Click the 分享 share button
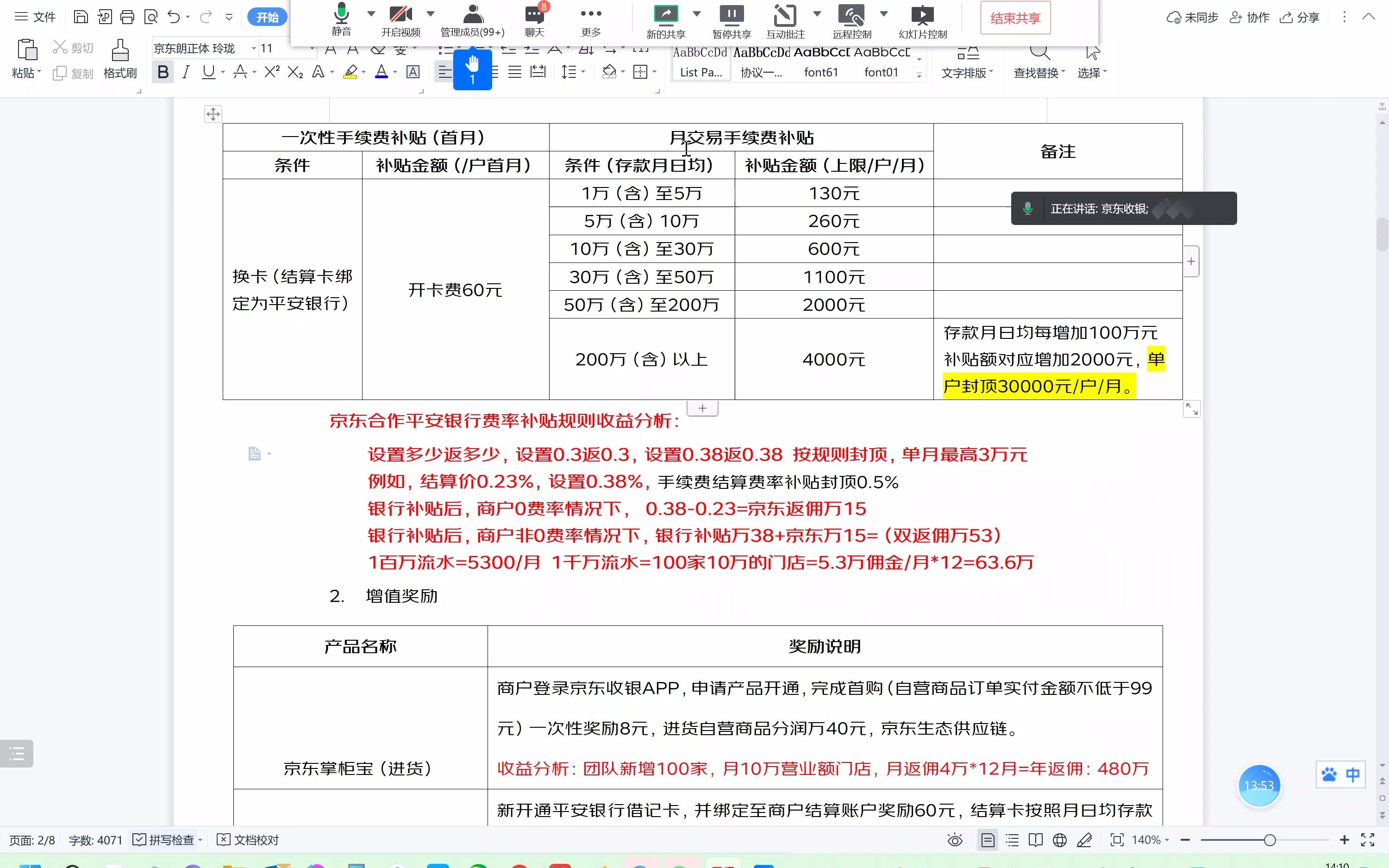This screenshot has width=1389, height=868. tap(1300, 17)
